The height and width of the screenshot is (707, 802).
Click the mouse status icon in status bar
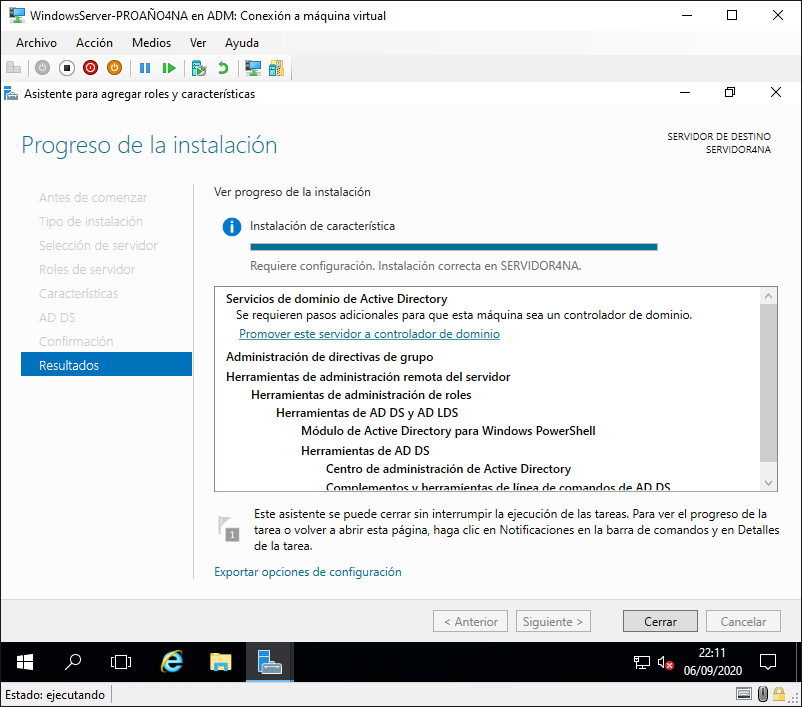[x=763, y=694]
